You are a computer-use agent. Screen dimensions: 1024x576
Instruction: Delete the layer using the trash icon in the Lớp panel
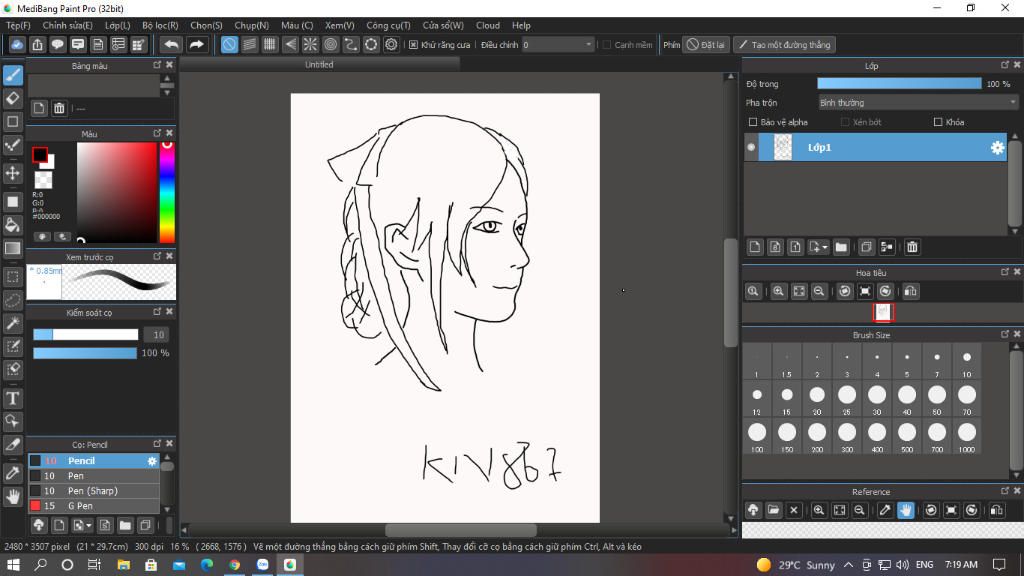click(x=912, y=247)
